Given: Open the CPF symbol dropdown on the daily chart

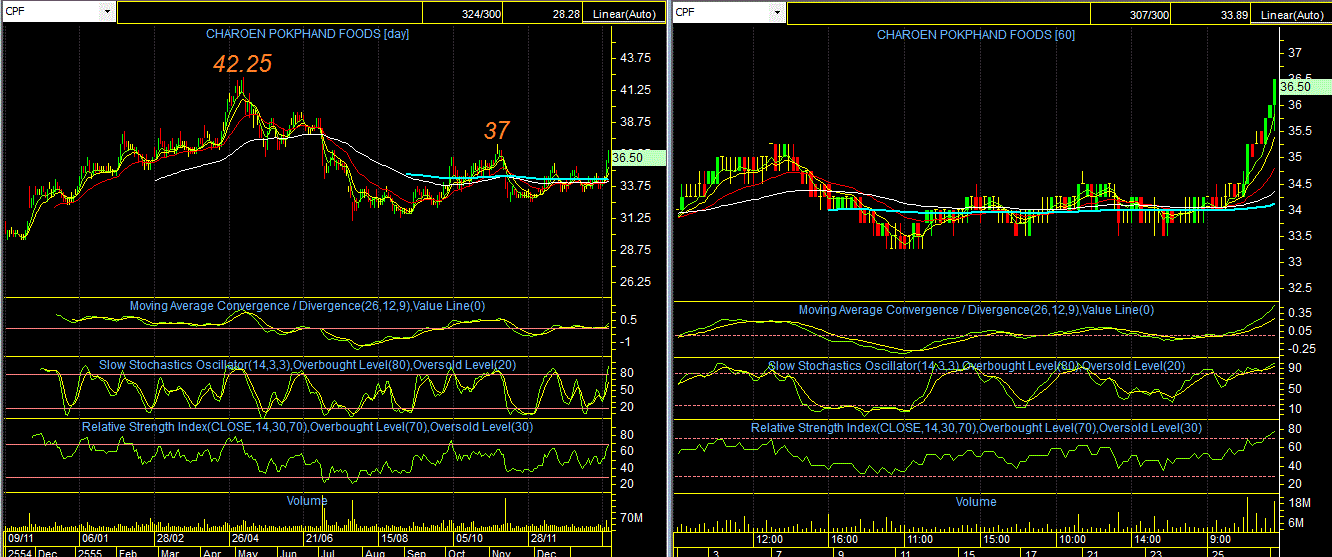Looking at the screenshot, I should pos(107,12).
